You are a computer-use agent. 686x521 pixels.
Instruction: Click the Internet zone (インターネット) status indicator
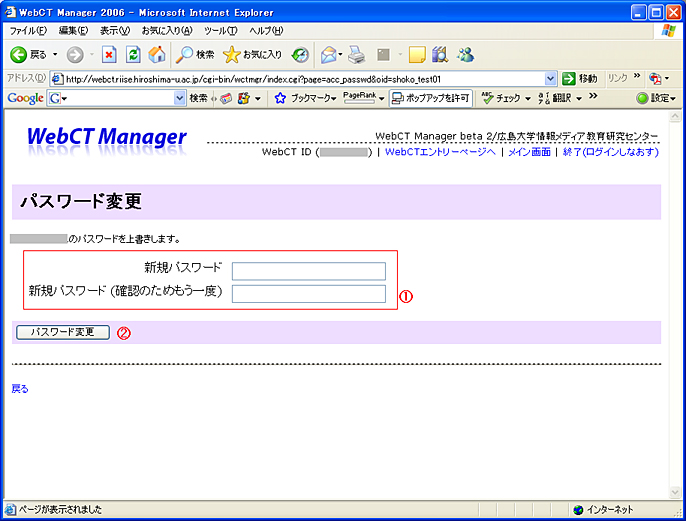(603, 510)
